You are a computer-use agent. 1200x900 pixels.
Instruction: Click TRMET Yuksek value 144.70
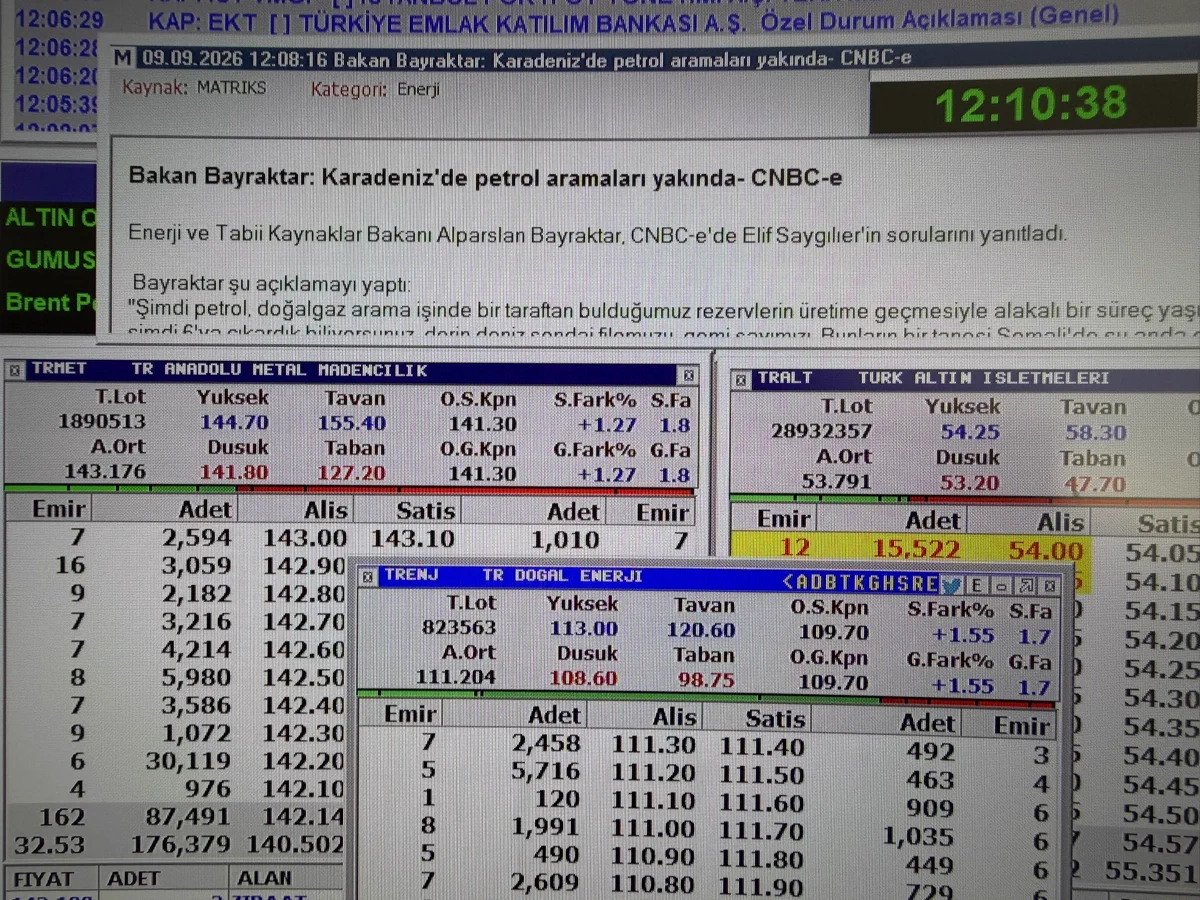coord(234,422)
